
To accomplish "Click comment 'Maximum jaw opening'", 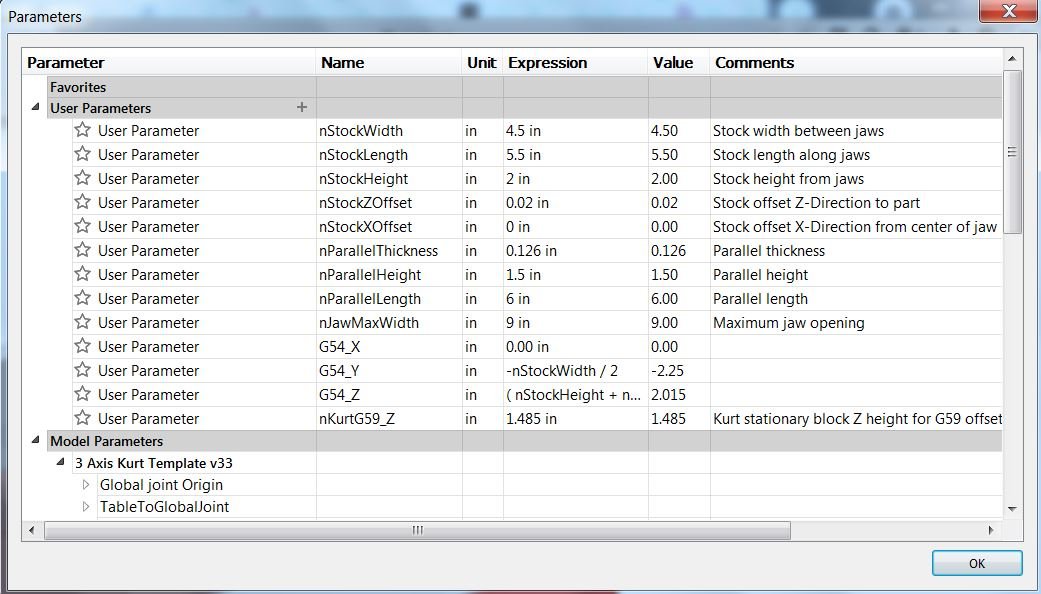I will 788,323.
